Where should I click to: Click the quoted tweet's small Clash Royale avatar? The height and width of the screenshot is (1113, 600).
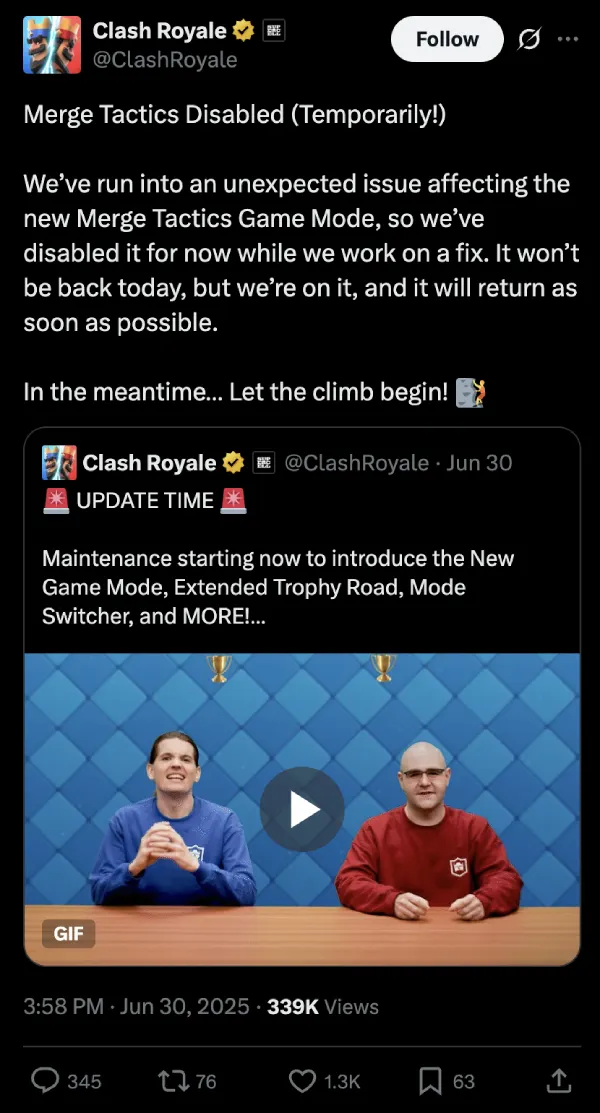coord(59,463)
